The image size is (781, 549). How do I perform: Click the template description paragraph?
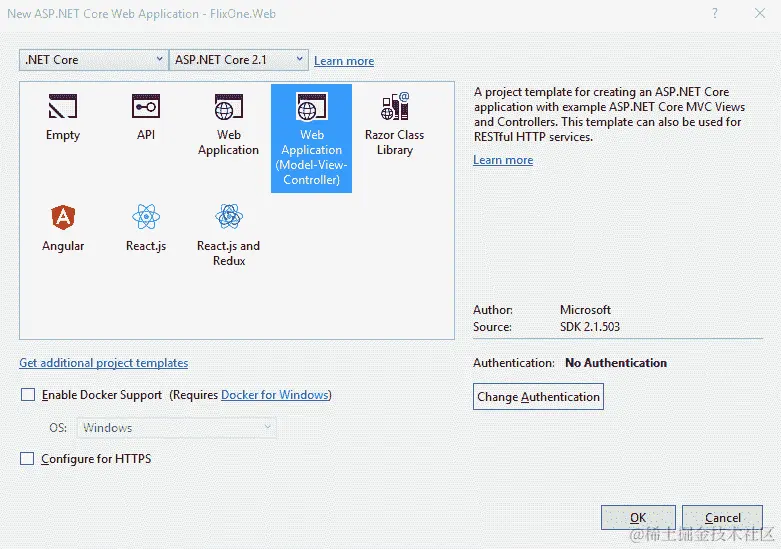(609, 114)
